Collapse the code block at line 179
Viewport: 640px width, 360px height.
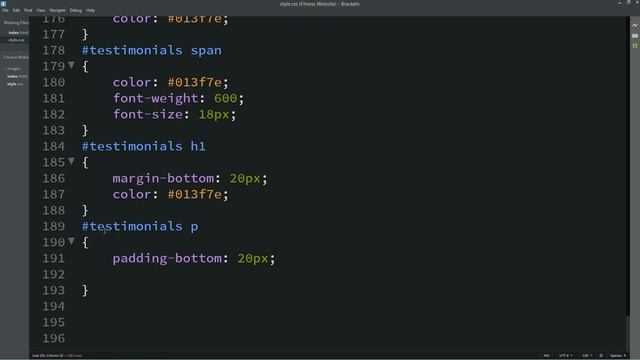click(71, 65)
